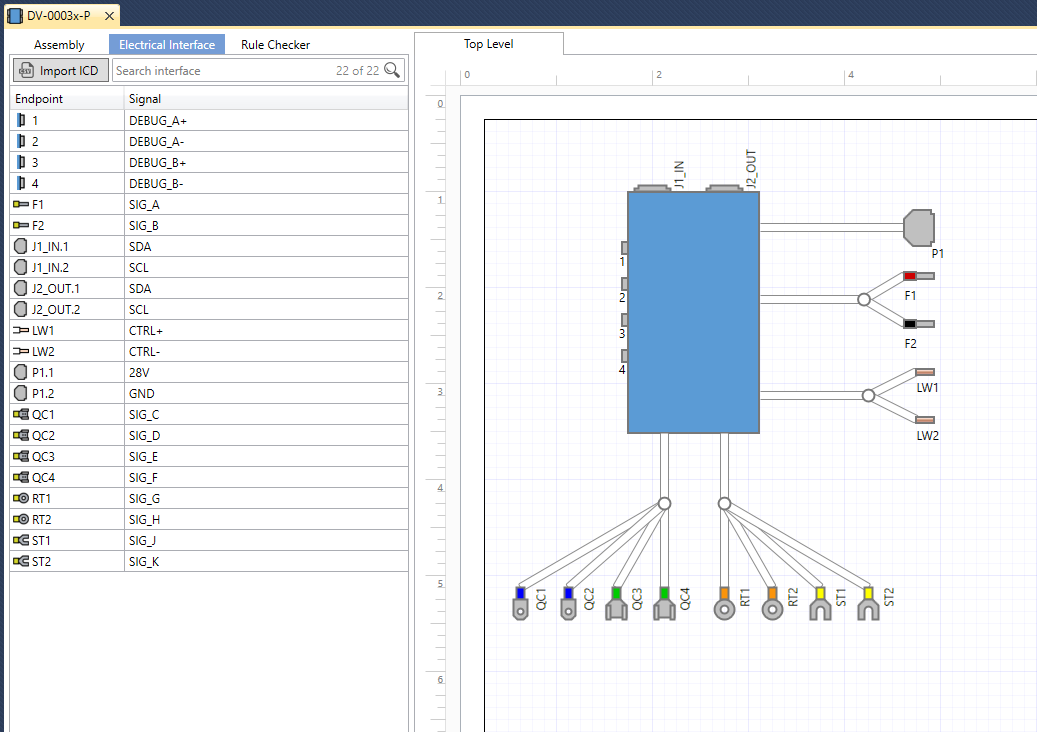Viewport: 1037px width, 732px height.
Task: Select the F2 black ferrule endpoint
Action: click(x=918, y=324)
